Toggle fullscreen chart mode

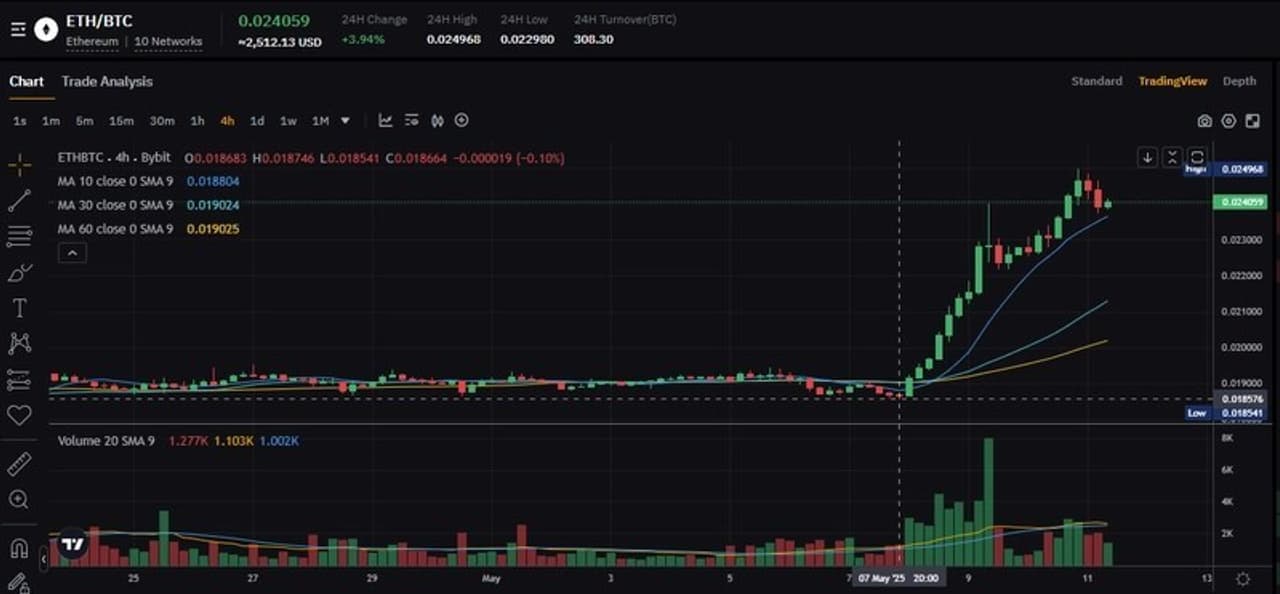click(1253, 120)
